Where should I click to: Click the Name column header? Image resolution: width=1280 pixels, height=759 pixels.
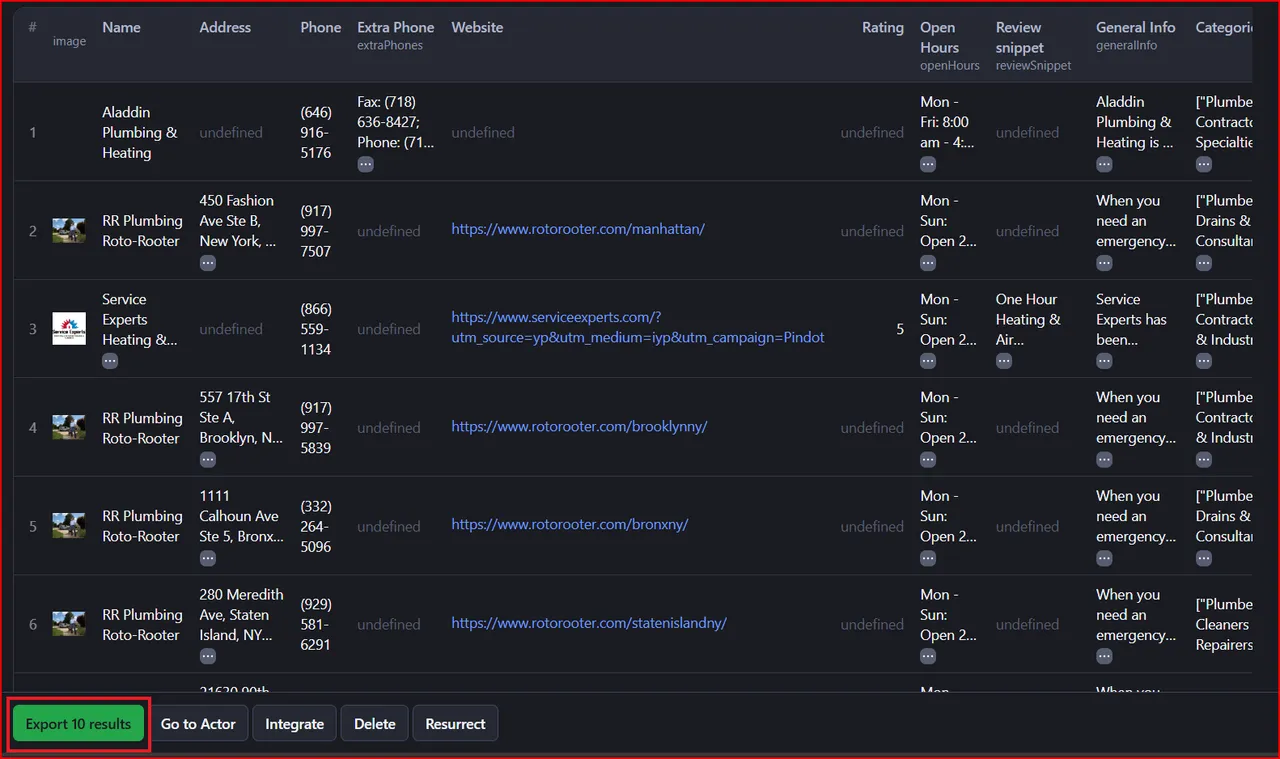(121, 28)
